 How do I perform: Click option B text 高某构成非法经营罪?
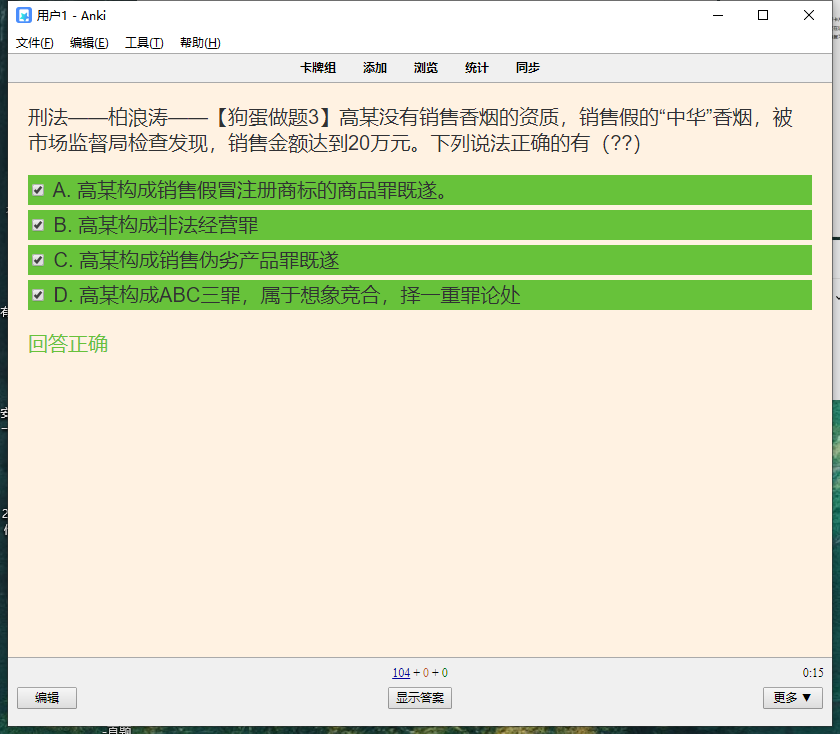tap(168, 225)
